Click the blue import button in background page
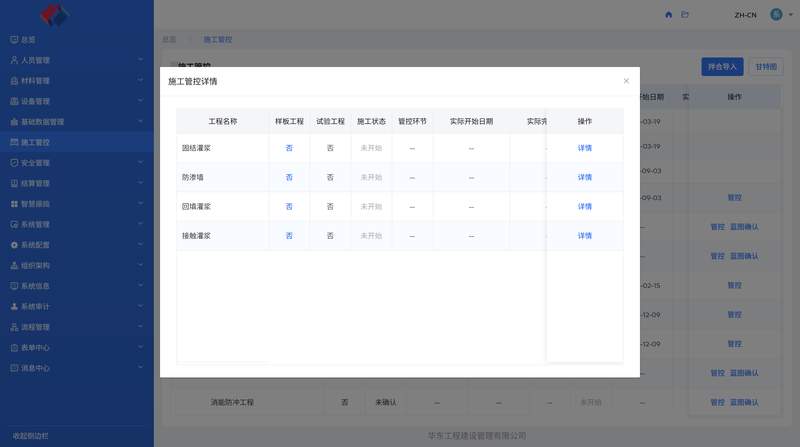 tap(722, 67)
